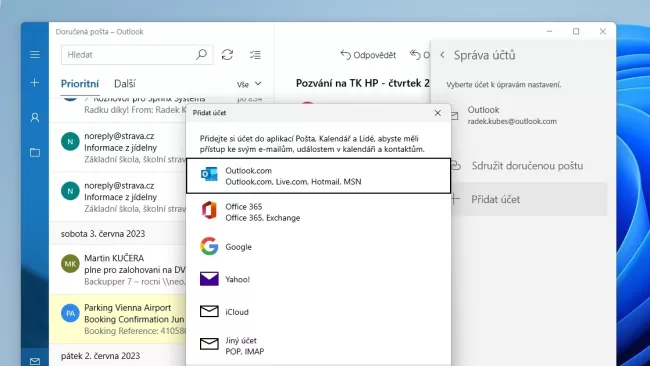
Task: Click the Office 365 logo icon
Action: (x=209, y=210)
